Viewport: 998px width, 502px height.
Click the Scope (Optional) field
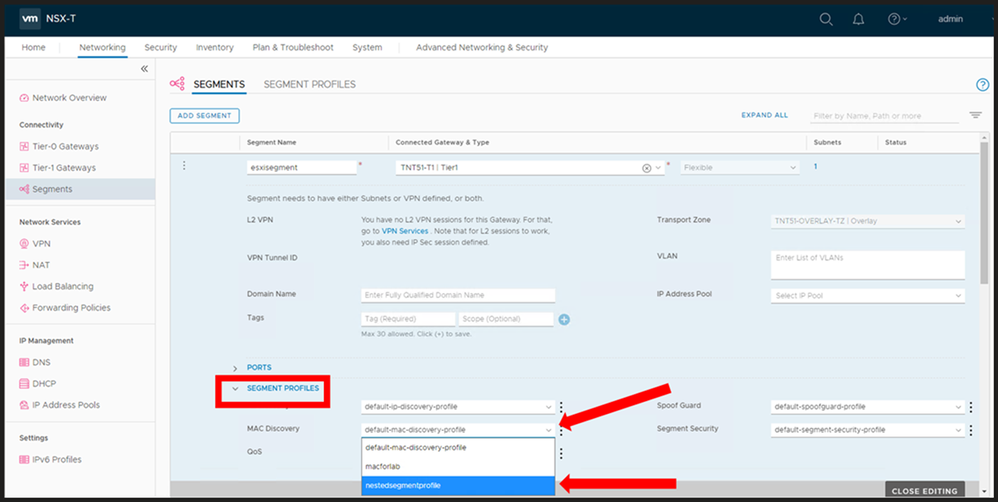click(x=506, y=319)
